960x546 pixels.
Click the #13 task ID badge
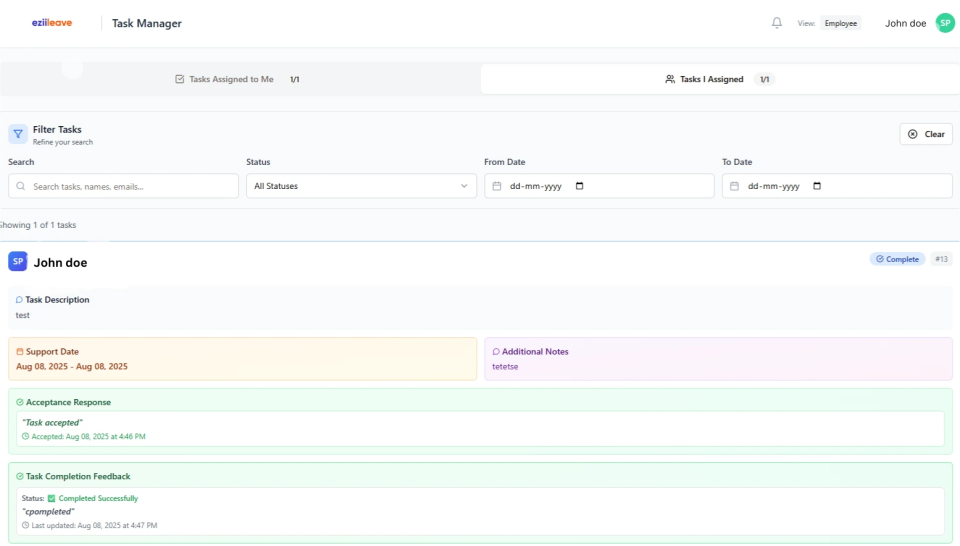[941, 259]
